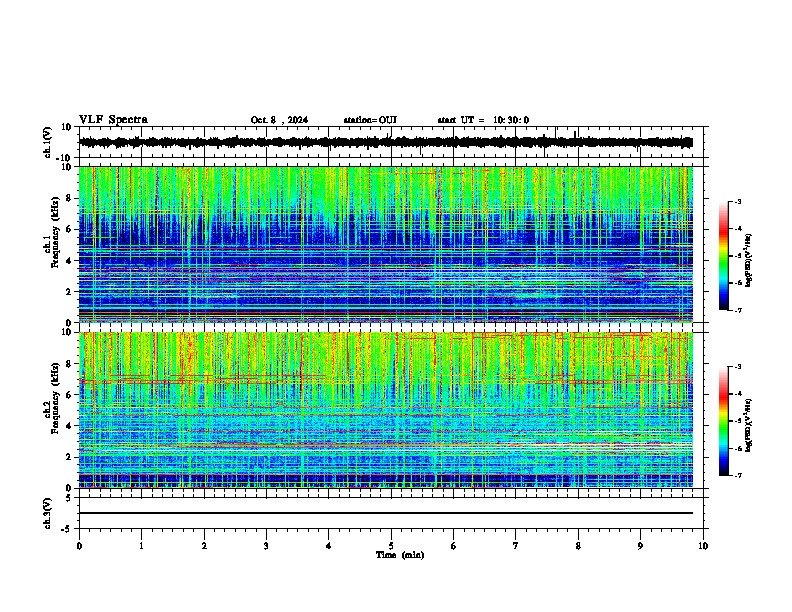Image resolution: width=792 pixels, height=612 pixels.
Task: Click the "Time (min)" x-axis label
Action: (x=400, y=555)
